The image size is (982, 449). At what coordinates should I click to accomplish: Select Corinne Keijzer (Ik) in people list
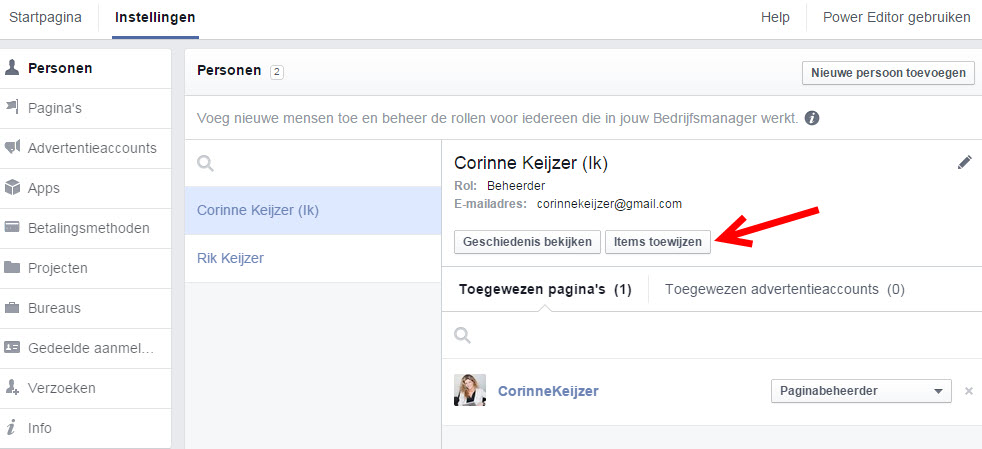click(313, 210)
